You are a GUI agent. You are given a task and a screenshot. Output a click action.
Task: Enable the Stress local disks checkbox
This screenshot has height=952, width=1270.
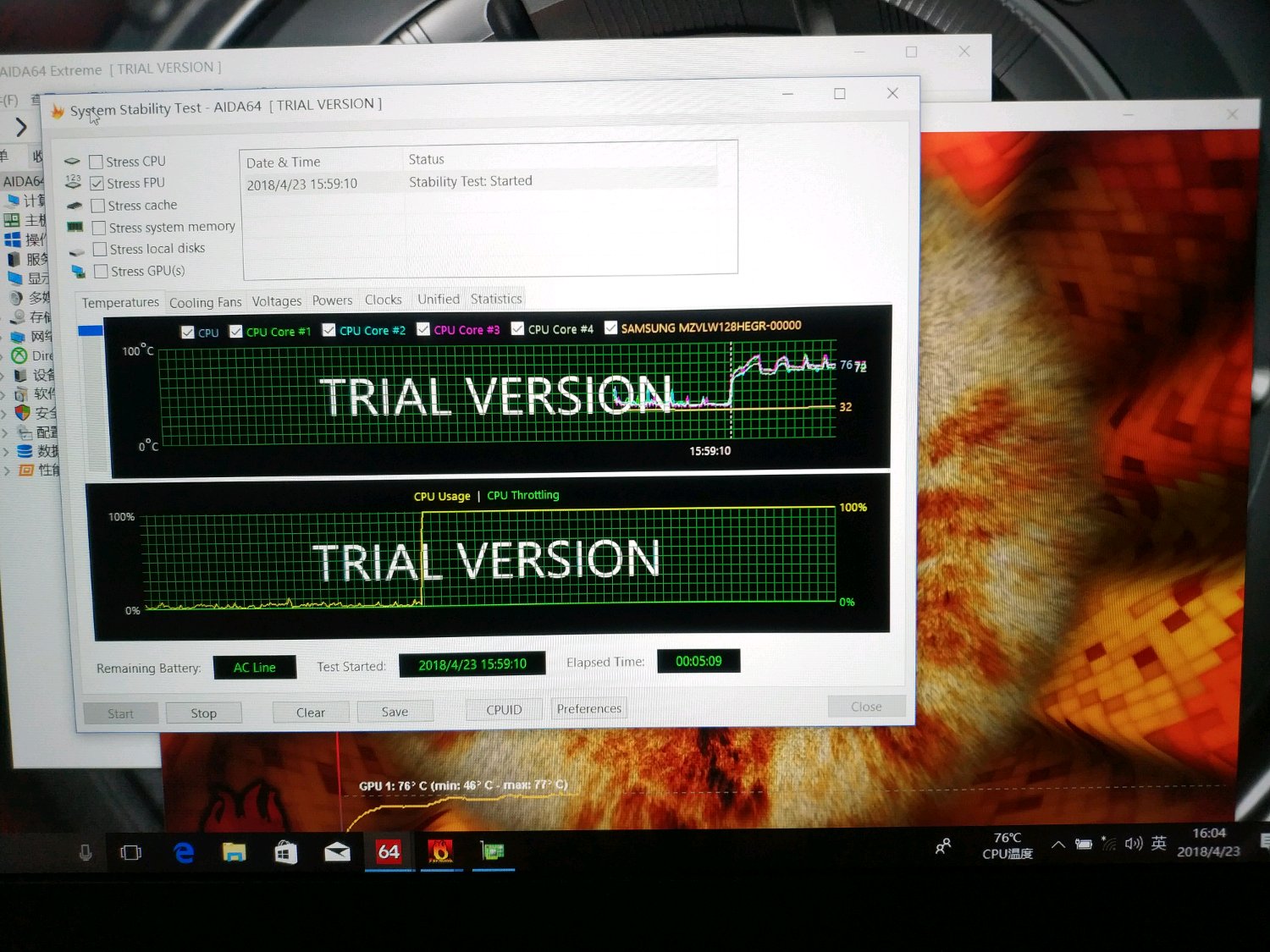100,250
